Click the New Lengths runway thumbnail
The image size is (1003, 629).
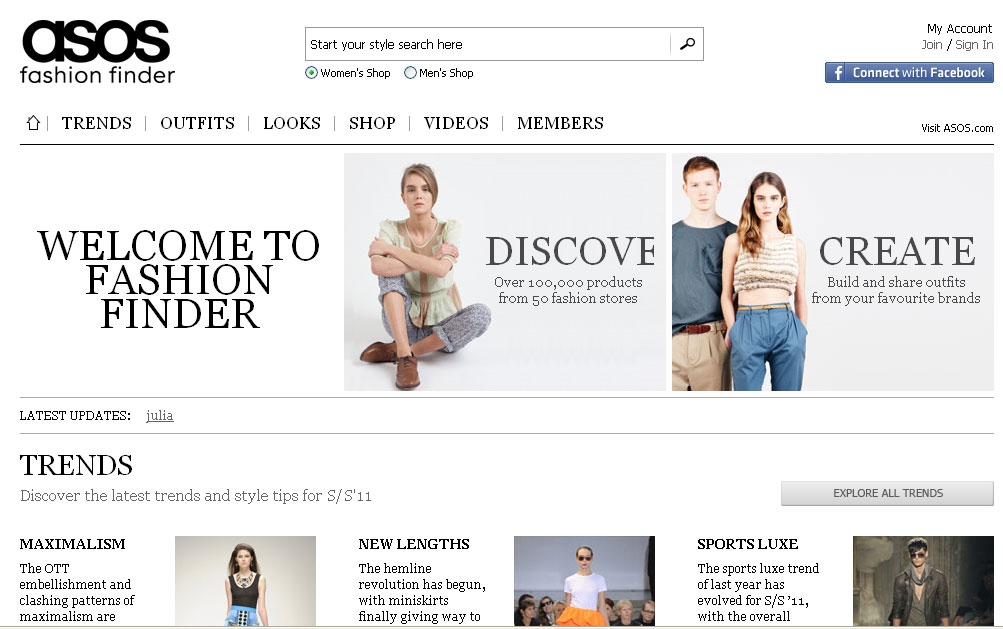click(x=584, y=581)
